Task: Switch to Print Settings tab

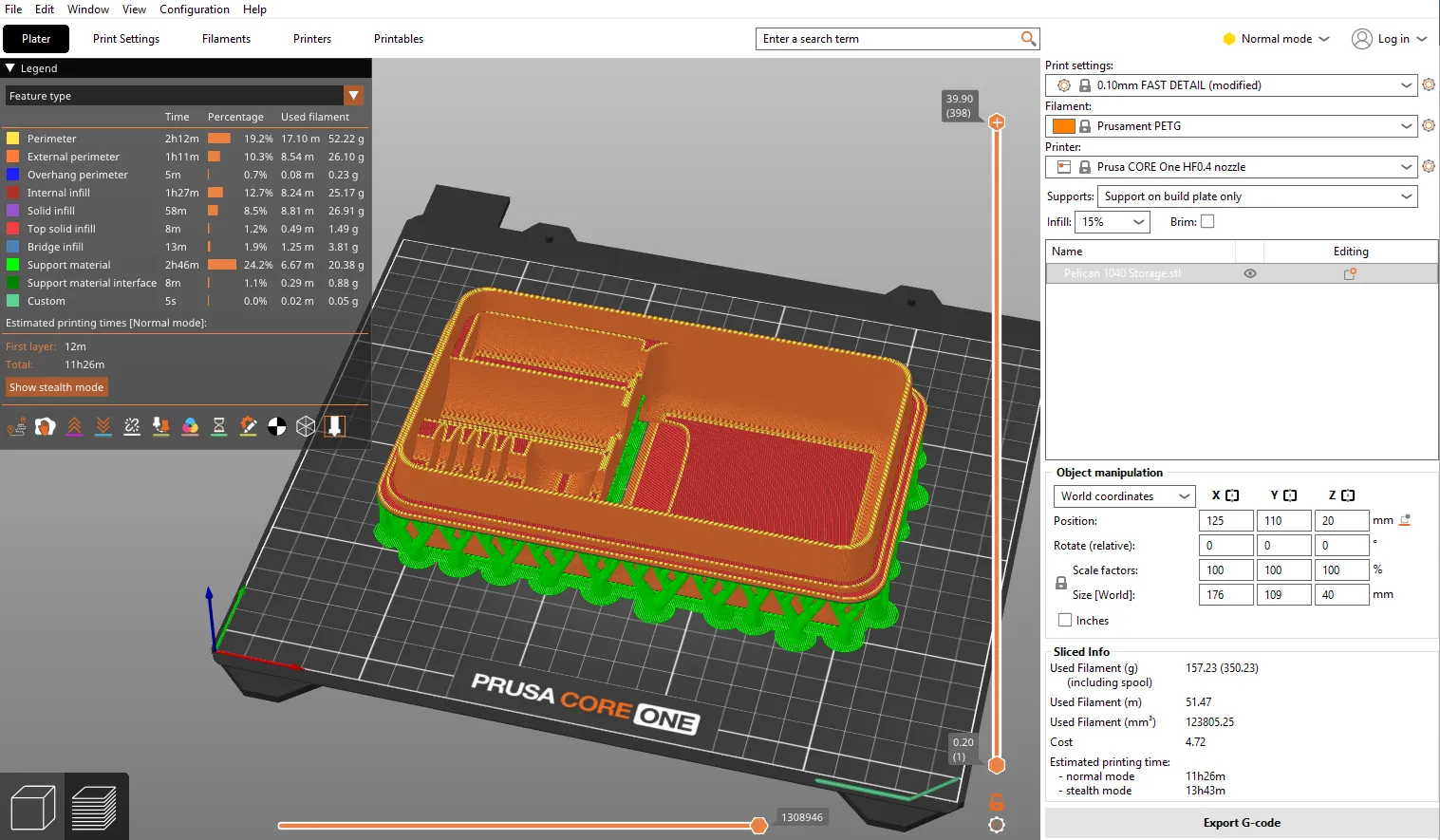Action: (126, 39)
